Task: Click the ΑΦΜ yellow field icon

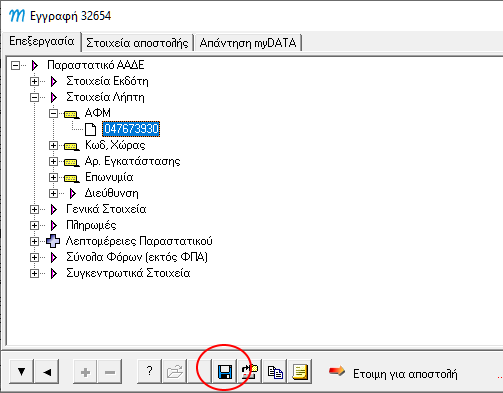Action: (x=72, y=115)
